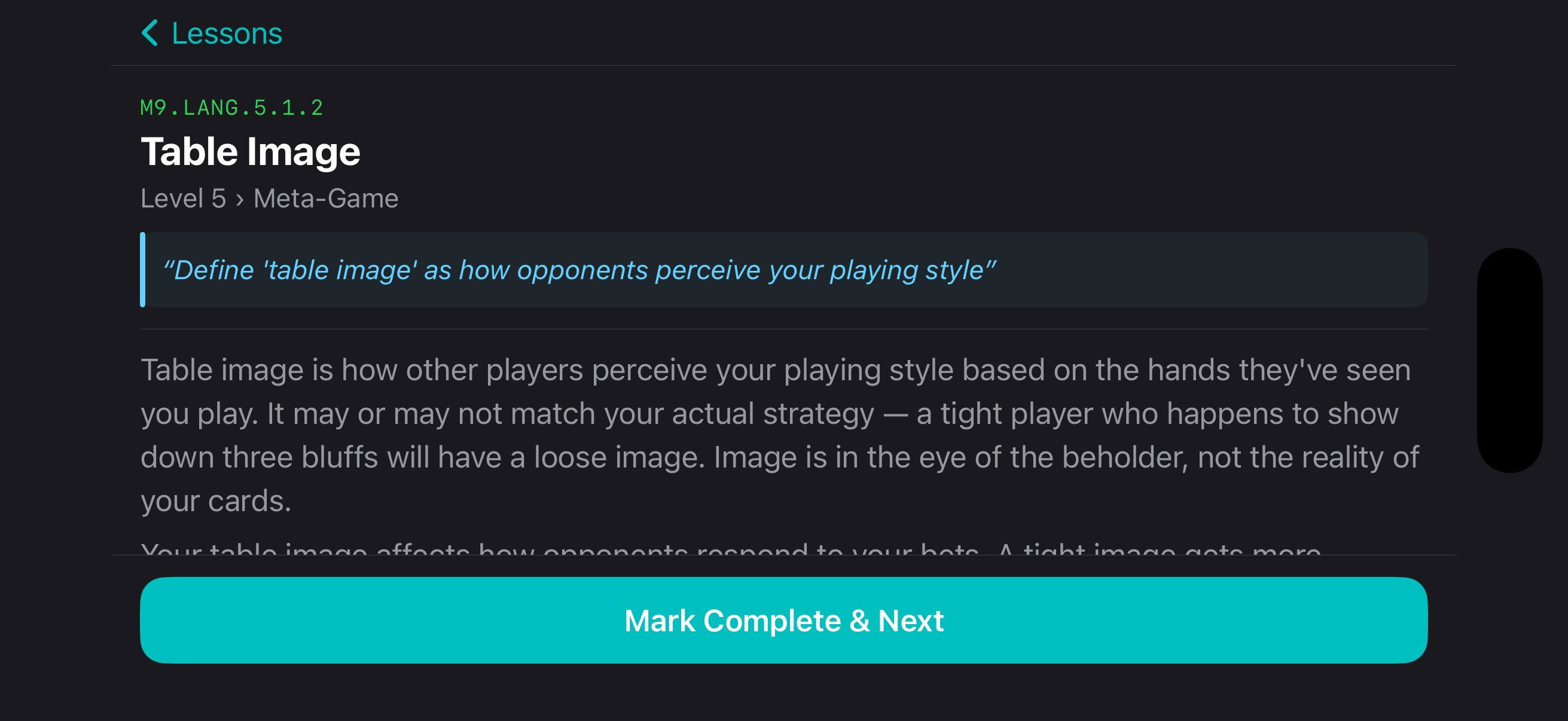This screenshot has width=1568, height=721.
Task: Click the em dash in the body paragraph
Action: pyautogui.click(x=895, y=414)
